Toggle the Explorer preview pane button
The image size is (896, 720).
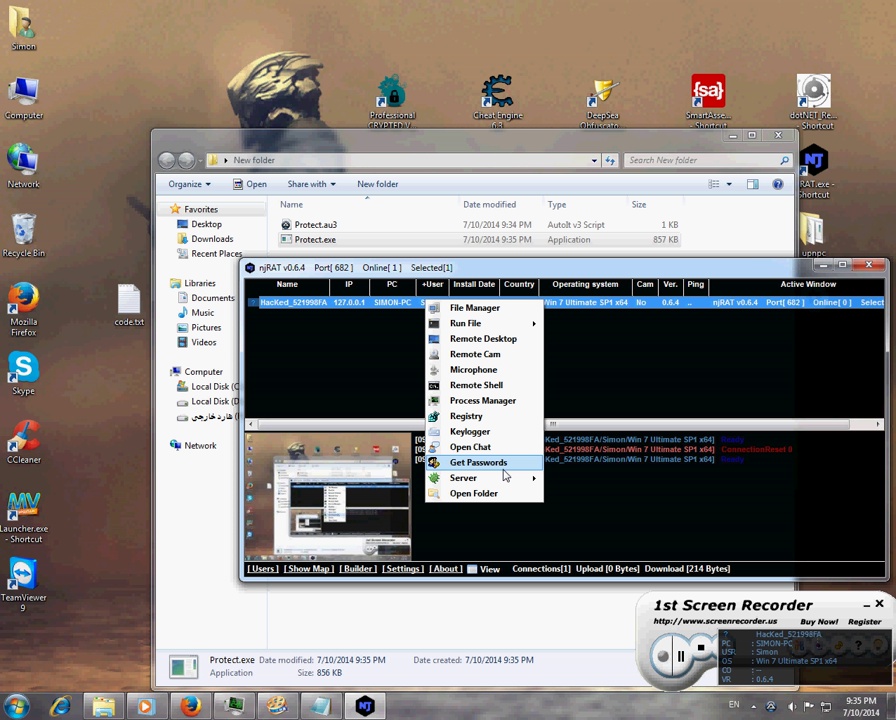[x=752, y=184]
